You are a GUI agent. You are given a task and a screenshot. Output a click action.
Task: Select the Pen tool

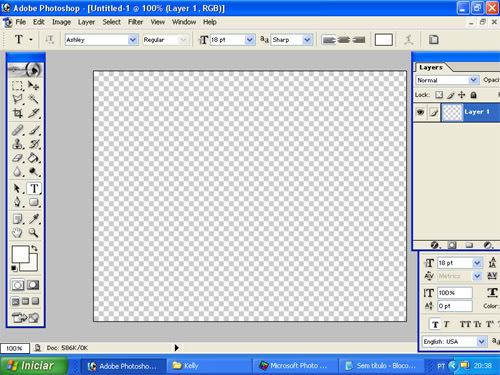coord(18,202)
